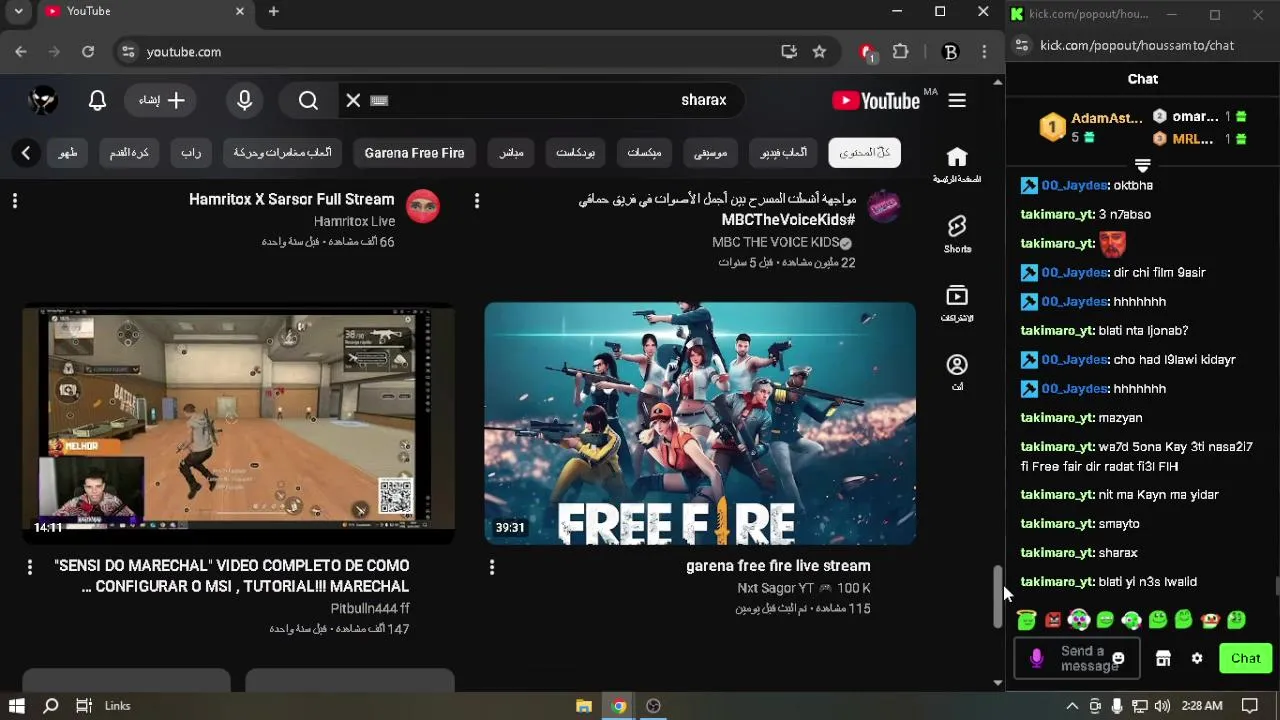This screenshot has height=720, width=1280.
Task: Click the YouTube search magnifier icon
Action: [x=308, y=100]
